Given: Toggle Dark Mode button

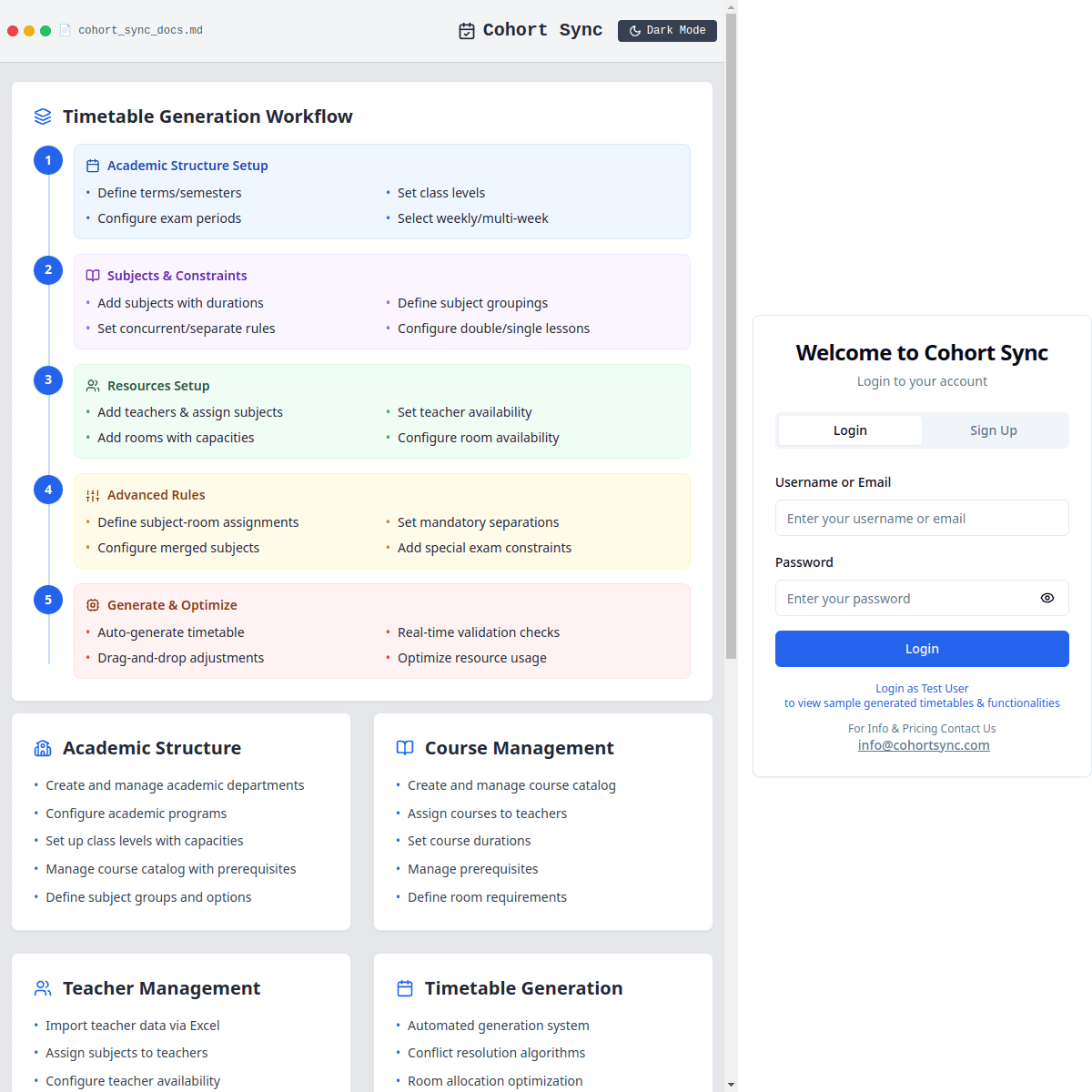Looking at the screenshot, I should (667, 31).
